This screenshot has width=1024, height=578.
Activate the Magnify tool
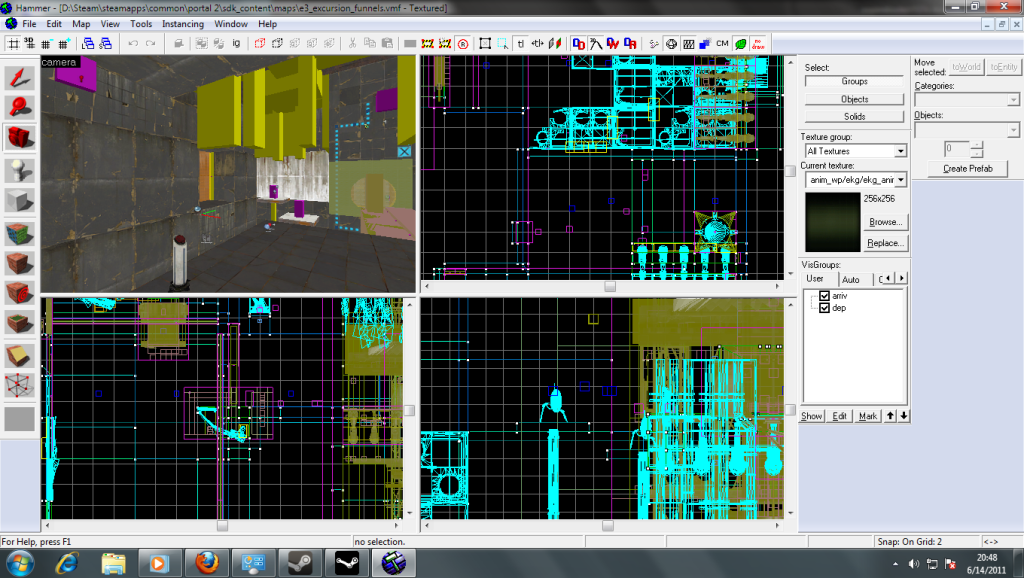pos(20,108)
